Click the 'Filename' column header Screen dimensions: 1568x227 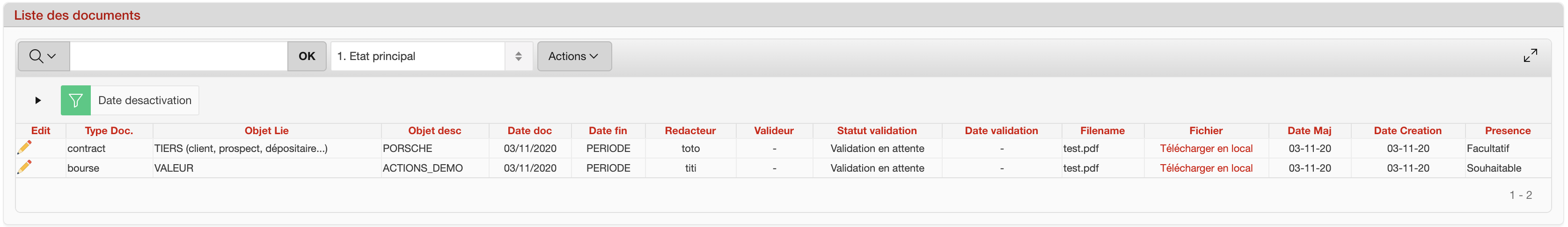[x=1102, y=130]
